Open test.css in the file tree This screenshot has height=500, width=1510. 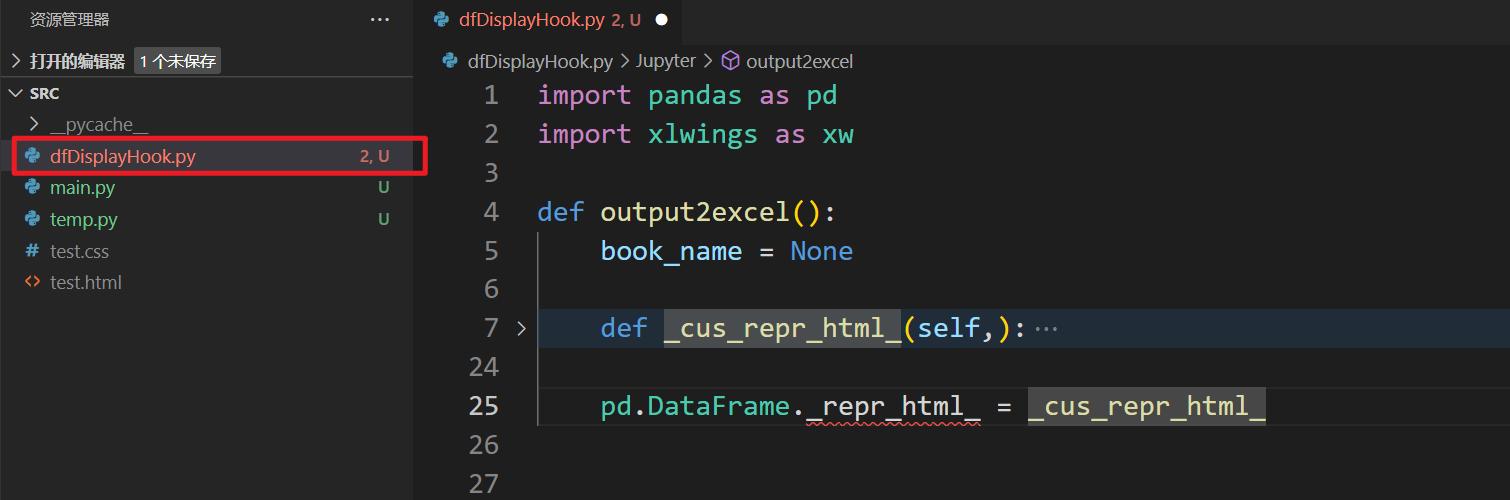point(79,251)
